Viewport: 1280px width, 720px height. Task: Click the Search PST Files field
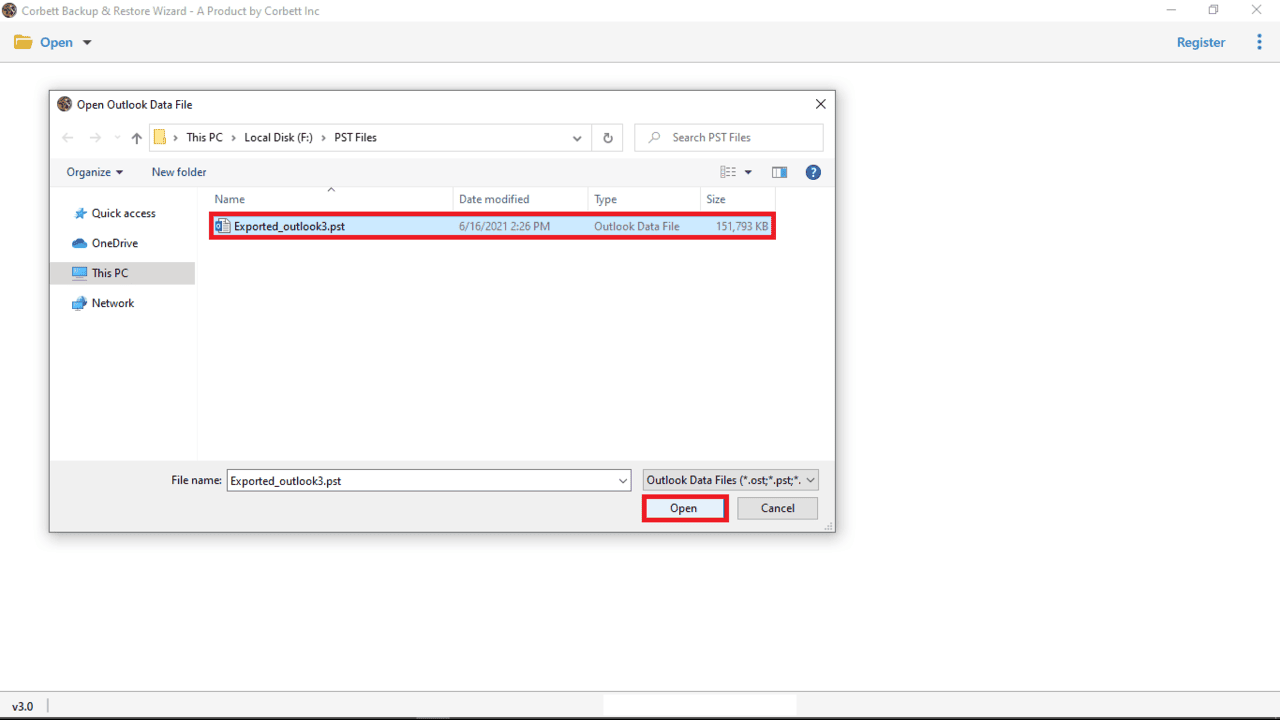pos(729,138)
